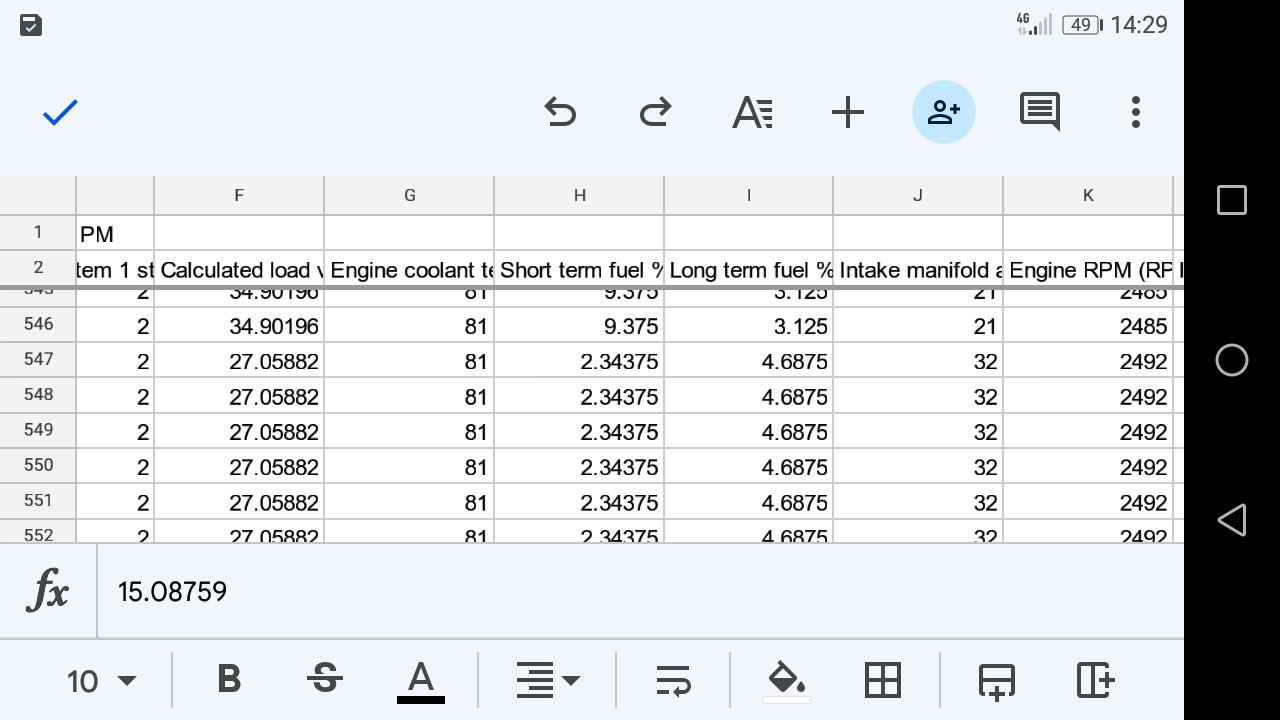Screen dimensions: 1280x720
Task: Tap the task notification icon in status bar
Action: point(31,25)
